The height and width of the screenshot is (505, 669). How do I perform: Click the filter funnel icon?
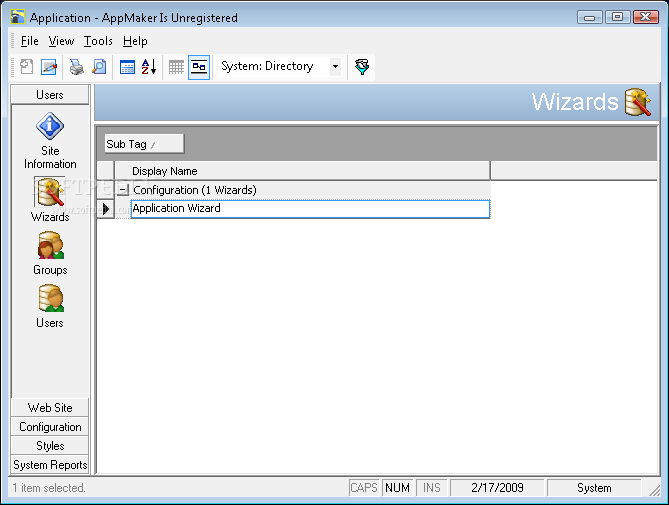(362, 67)
